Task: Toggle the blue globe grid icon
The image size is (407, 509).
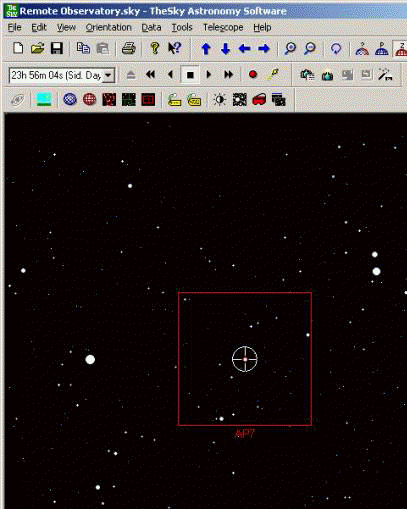Action: (70, 99)
